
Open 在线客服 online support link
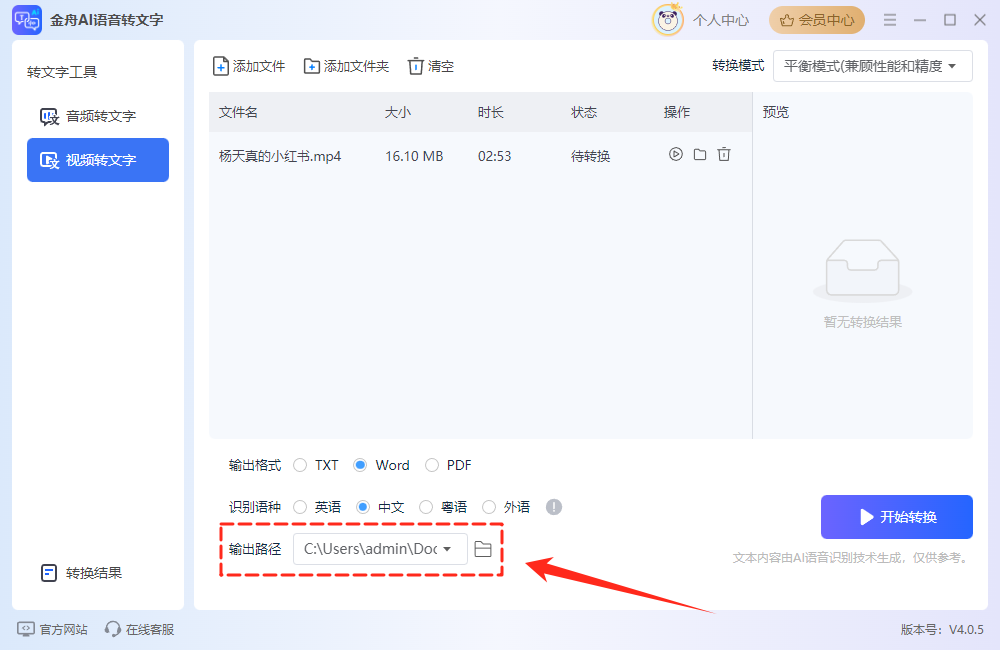point(140,629)
